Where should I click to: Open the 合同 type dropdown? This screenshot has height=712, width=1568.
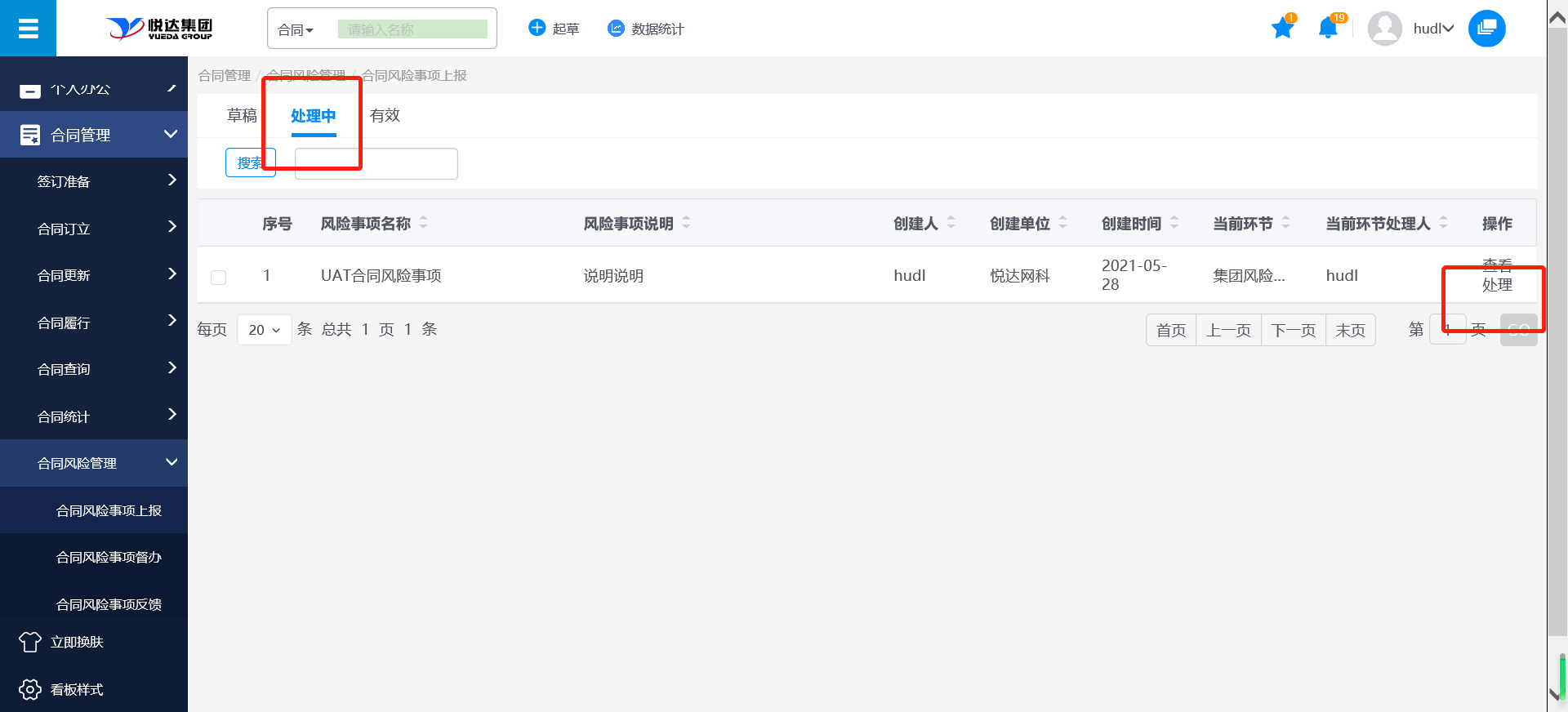pos(296,30)
